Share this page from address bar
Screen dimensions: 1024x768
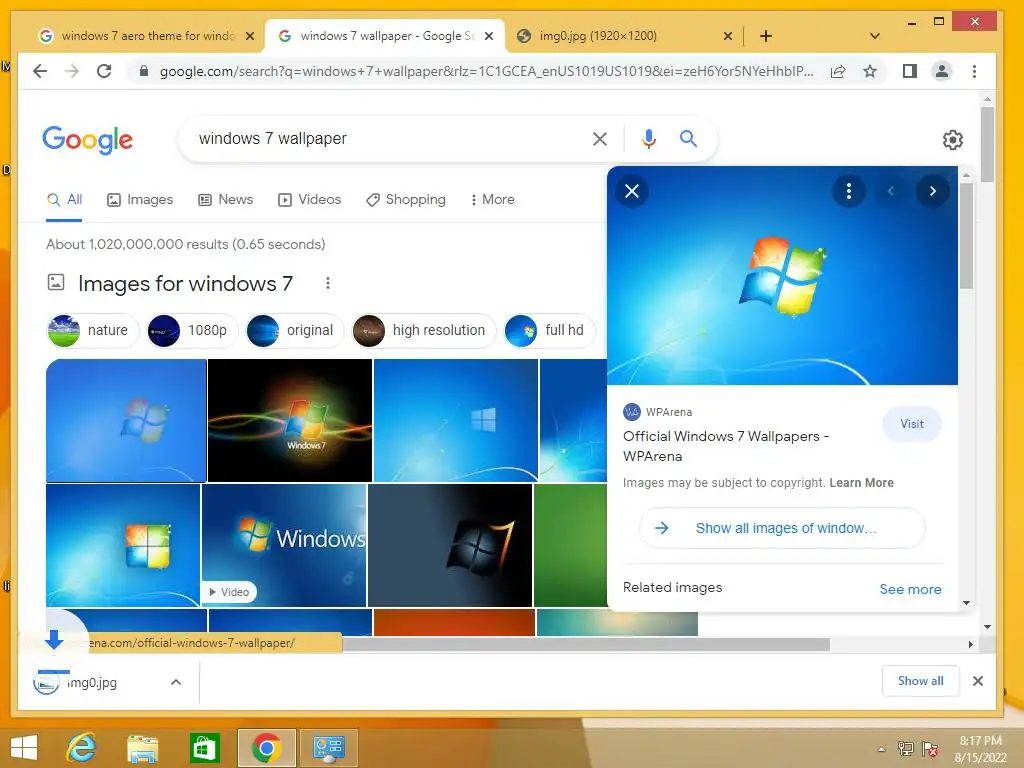(x=838, y=71)
